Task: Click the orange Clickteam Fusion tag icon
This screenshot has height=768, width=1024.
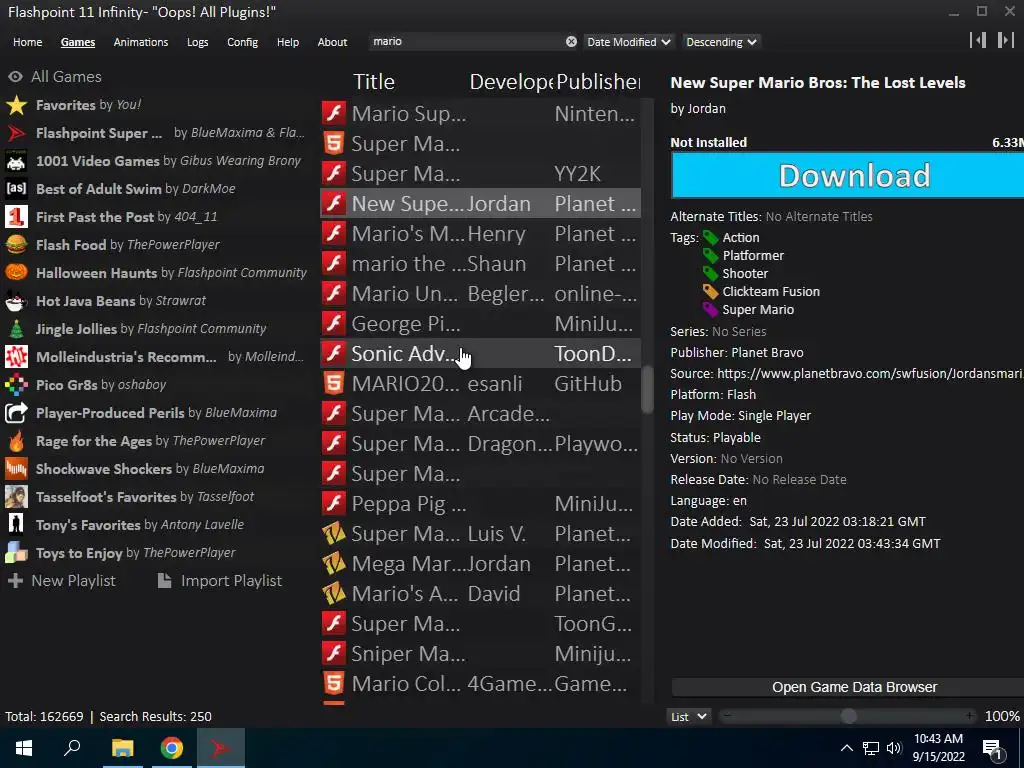Action: click(x=710, y=292)
